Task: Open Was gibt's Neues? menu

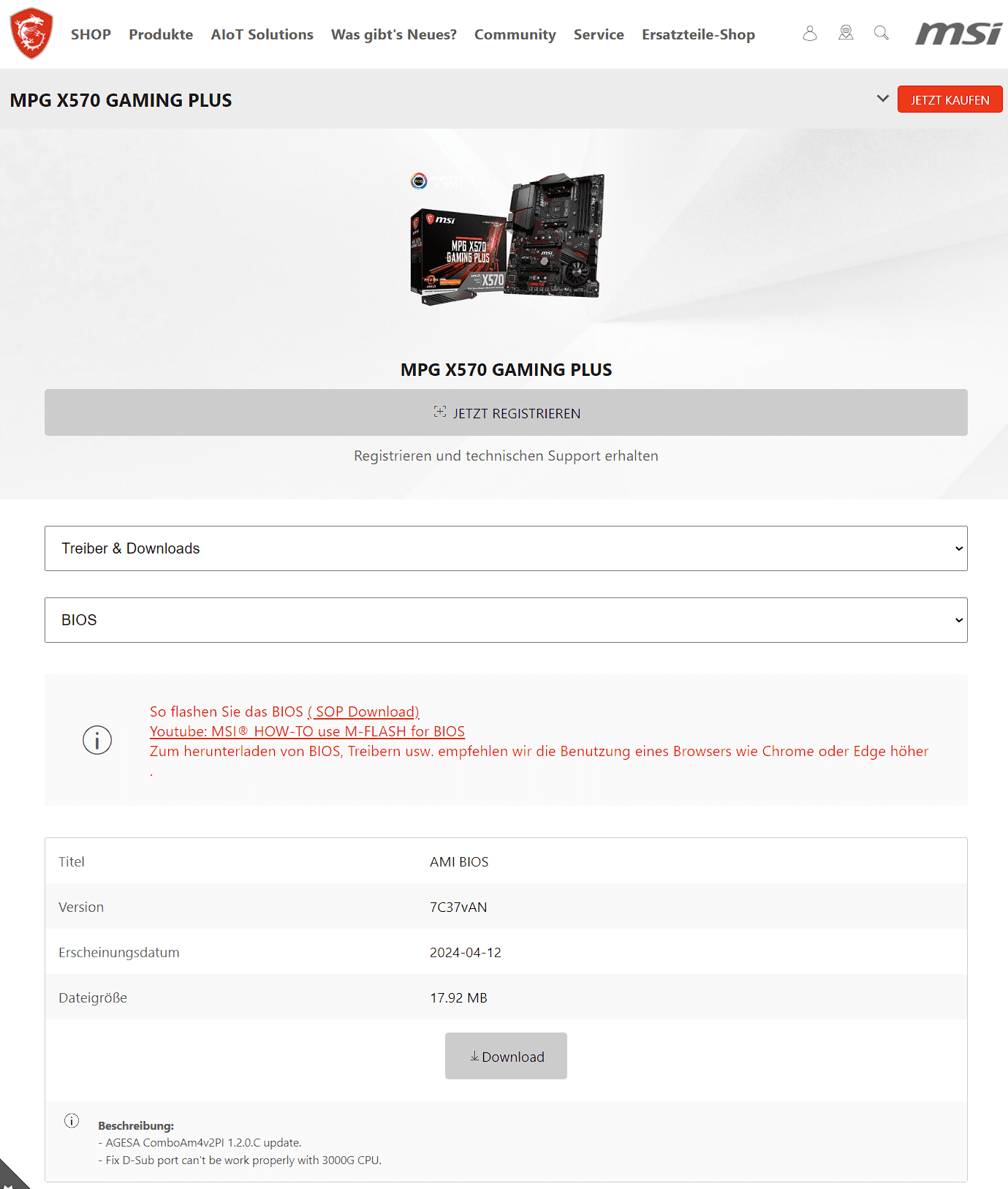Action: (x=394, y=34)
